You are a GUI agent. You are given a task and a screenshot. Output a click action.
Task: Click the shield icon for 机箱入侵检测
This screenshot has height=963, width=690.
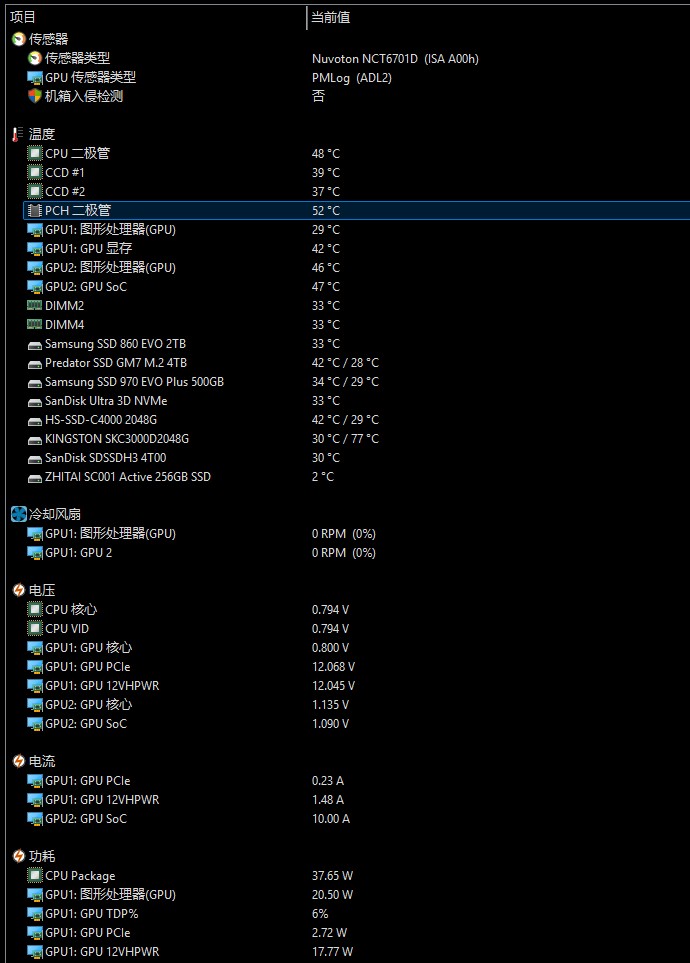coord(35,96)
